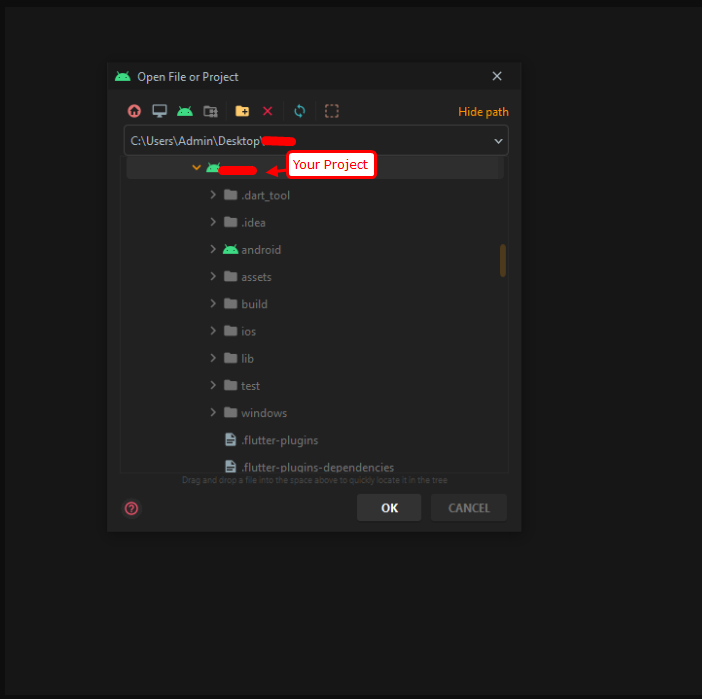Select the assets folder
The width and height of the screenshot is (702, 699).
tap(256, 277)
